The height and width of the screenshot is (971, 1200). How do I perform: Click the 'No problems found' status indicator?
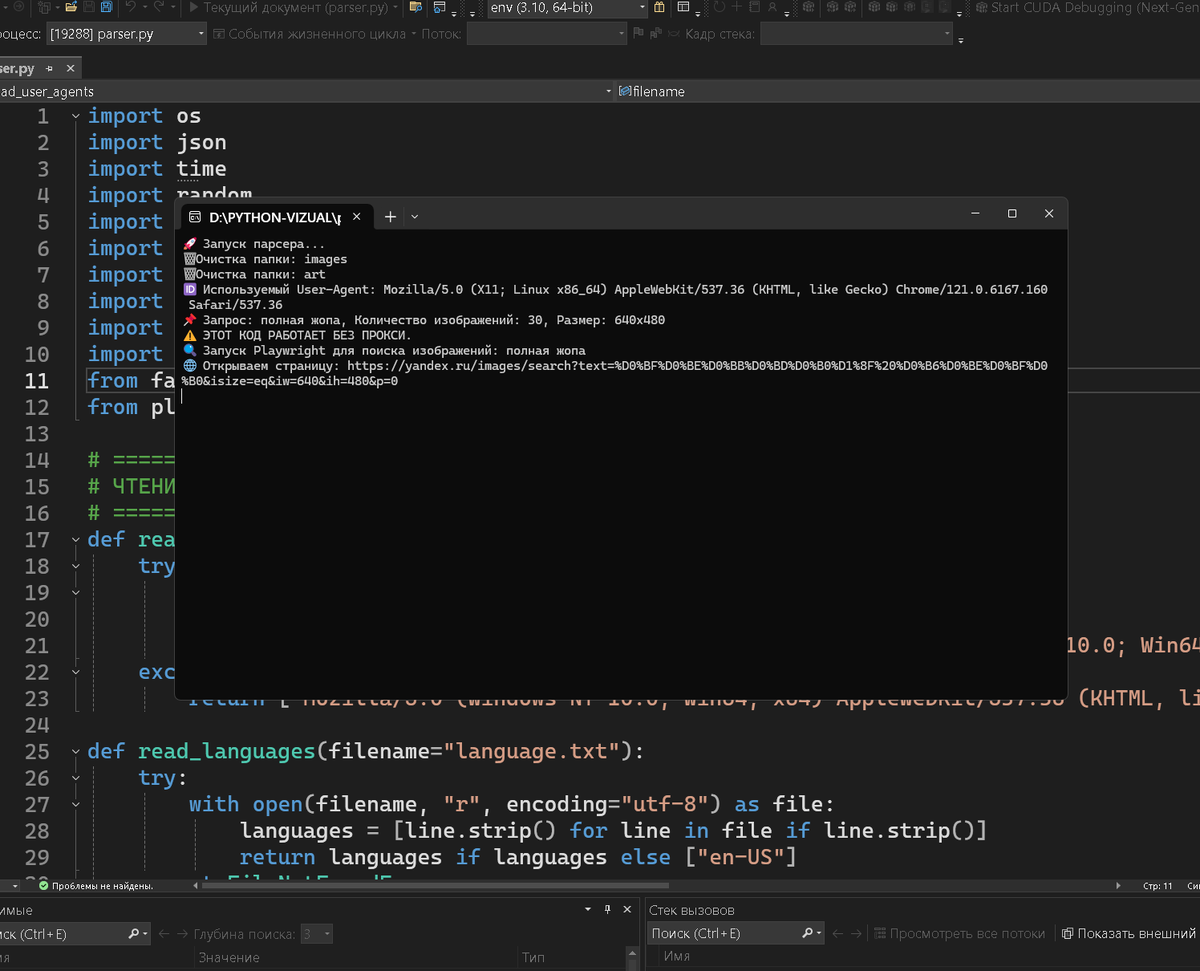click(96, 886)
